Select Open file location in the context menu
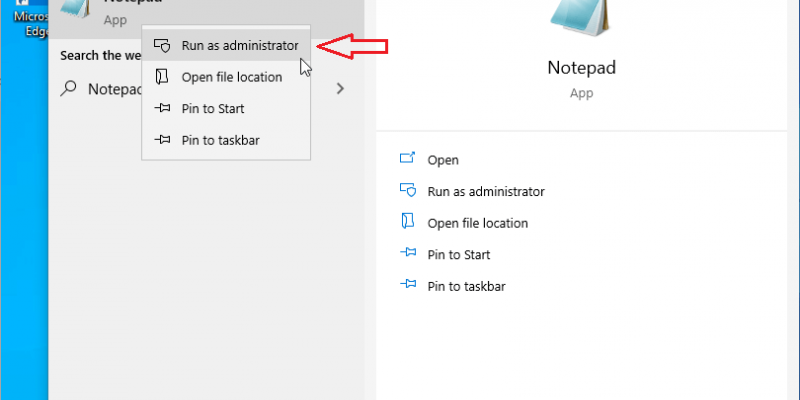 pyautogui.click(x=231, y=77)
